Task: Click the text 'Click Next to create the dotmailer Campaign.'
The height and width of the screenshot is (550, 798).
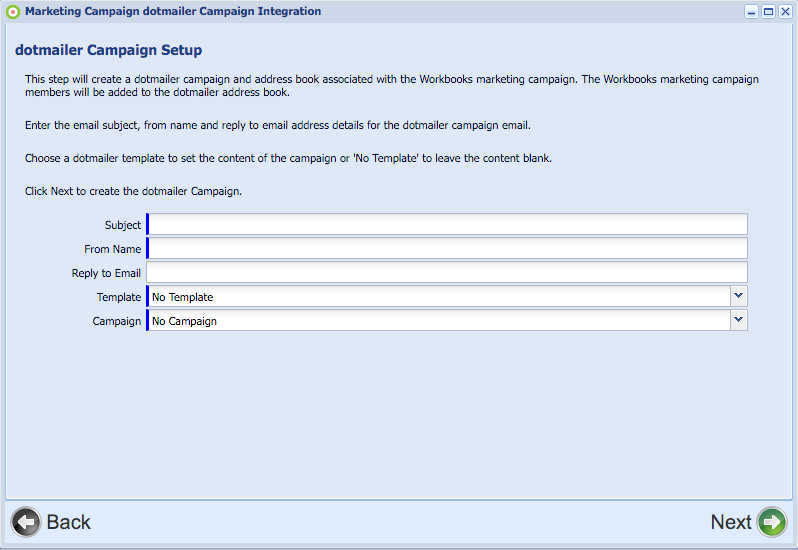Action: [133, 191]
